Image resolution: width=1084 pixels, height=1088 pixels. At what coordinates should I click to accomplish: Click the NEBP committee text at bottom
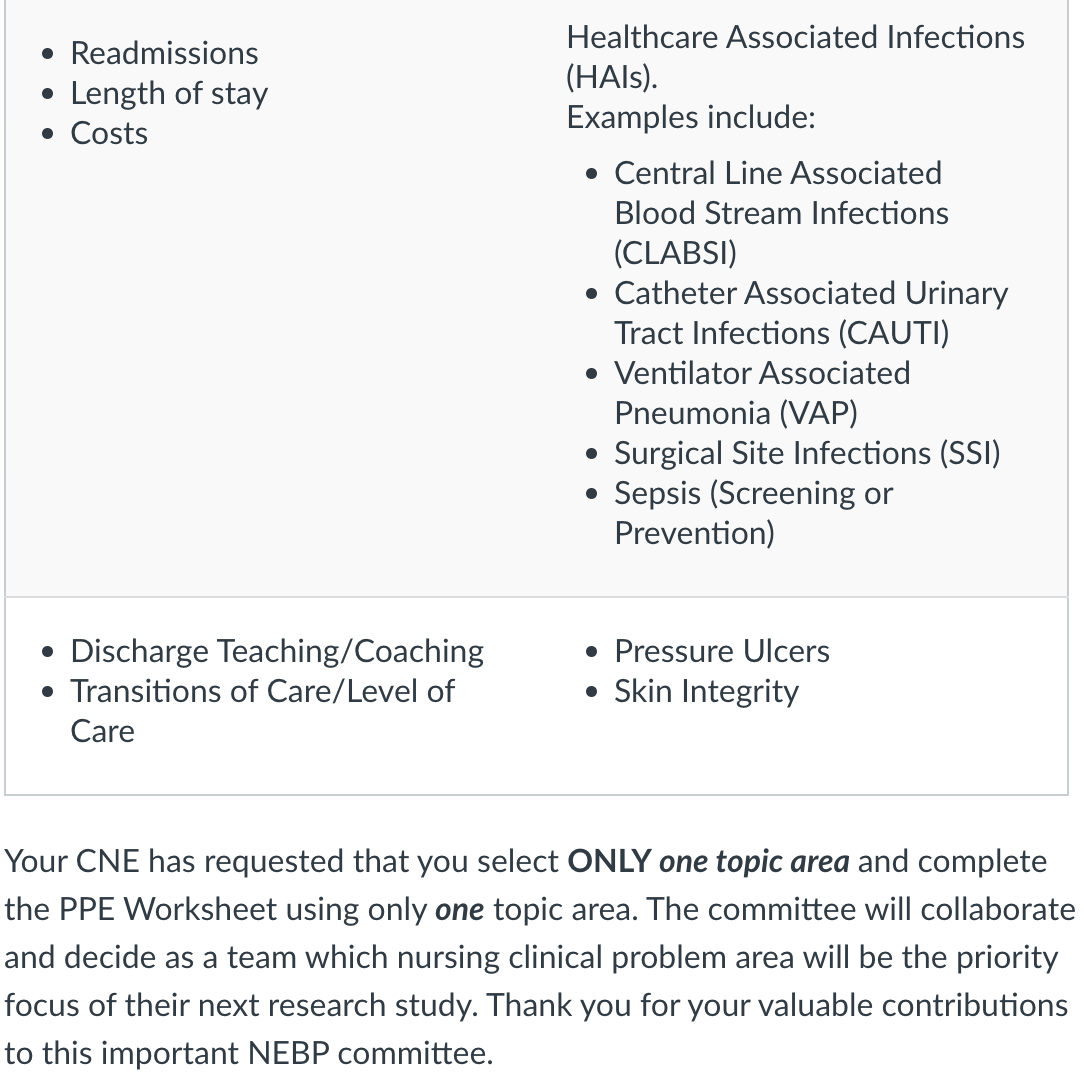371,1053
